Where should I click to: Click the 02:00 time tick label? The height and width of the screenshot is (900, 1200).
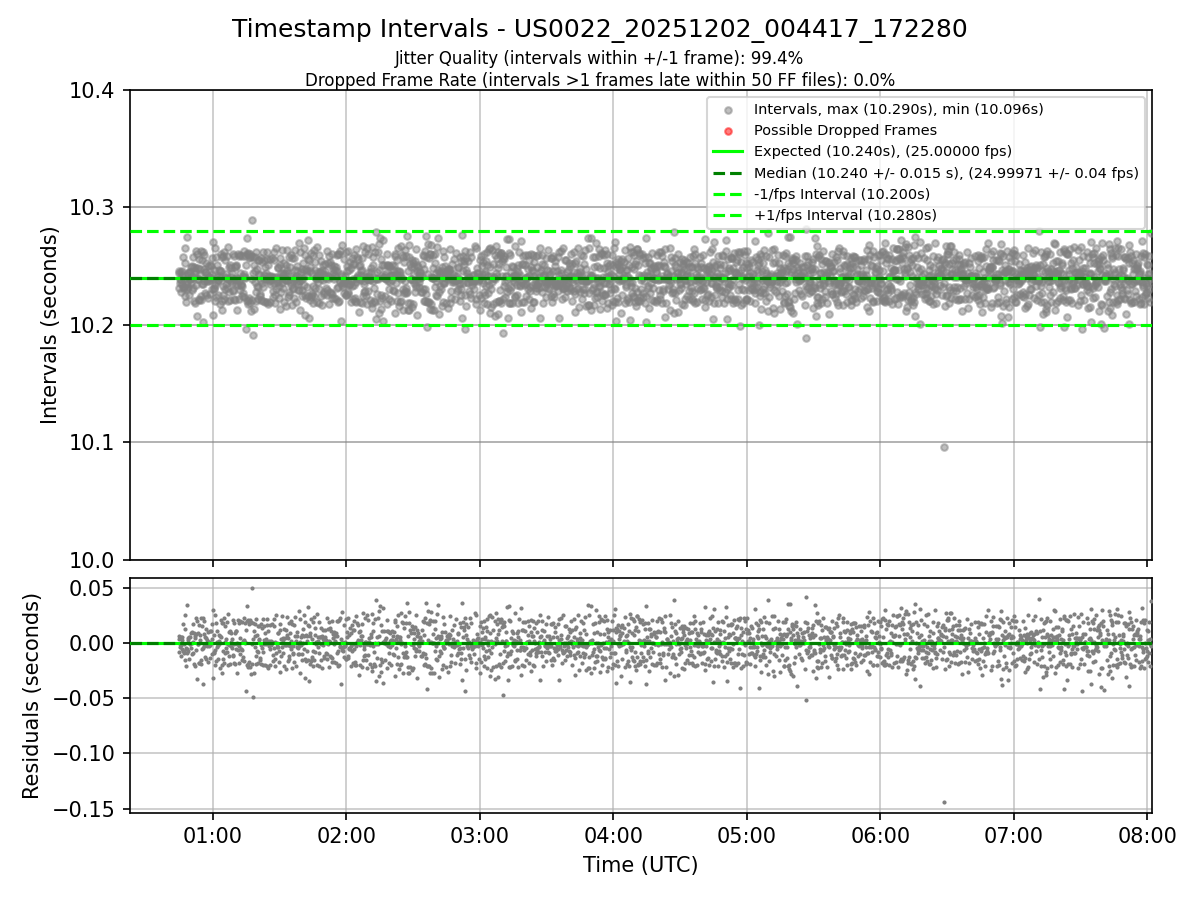click(346, 835)
